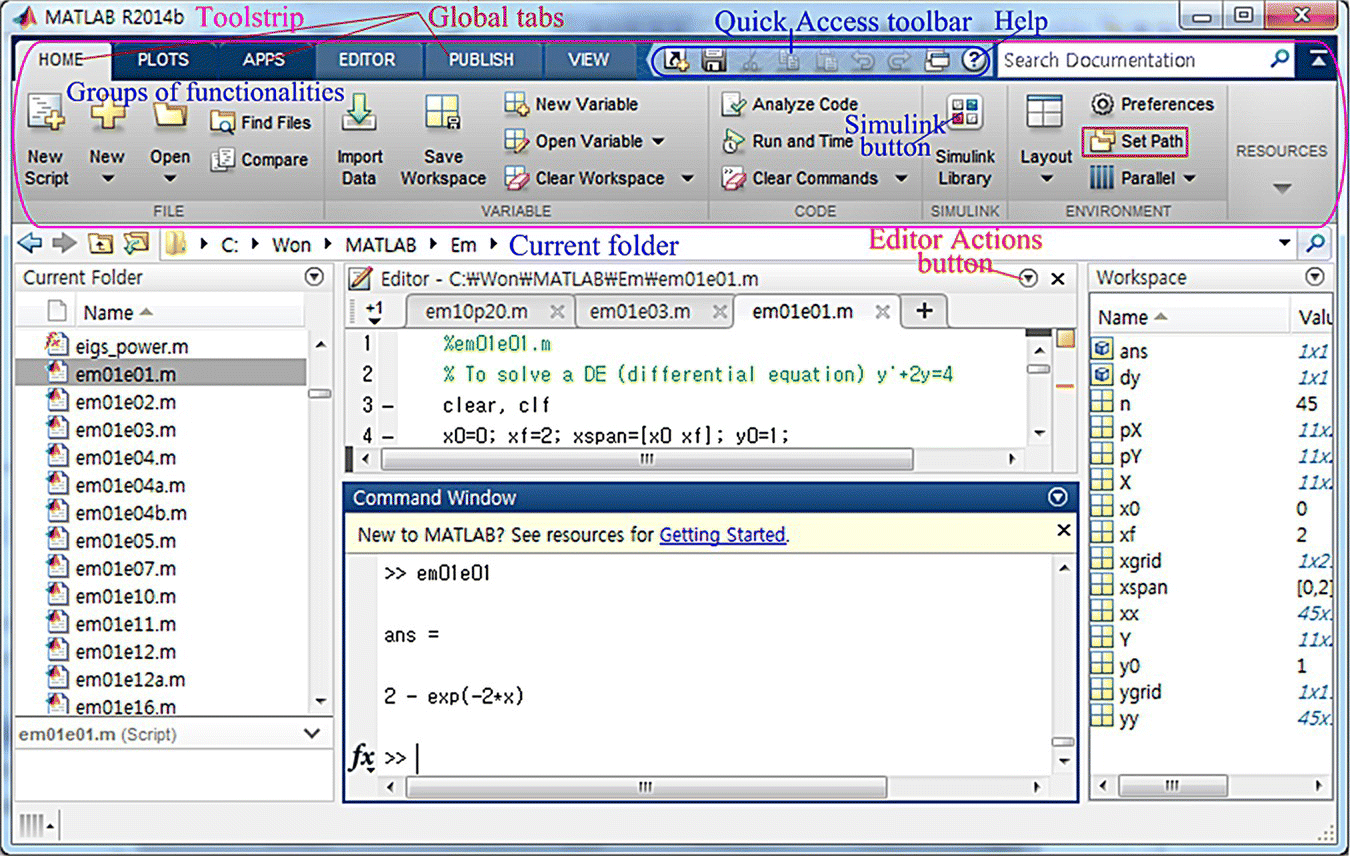1350x856 pixels.
Task: Click Find Files
Action: click(261, 123)
